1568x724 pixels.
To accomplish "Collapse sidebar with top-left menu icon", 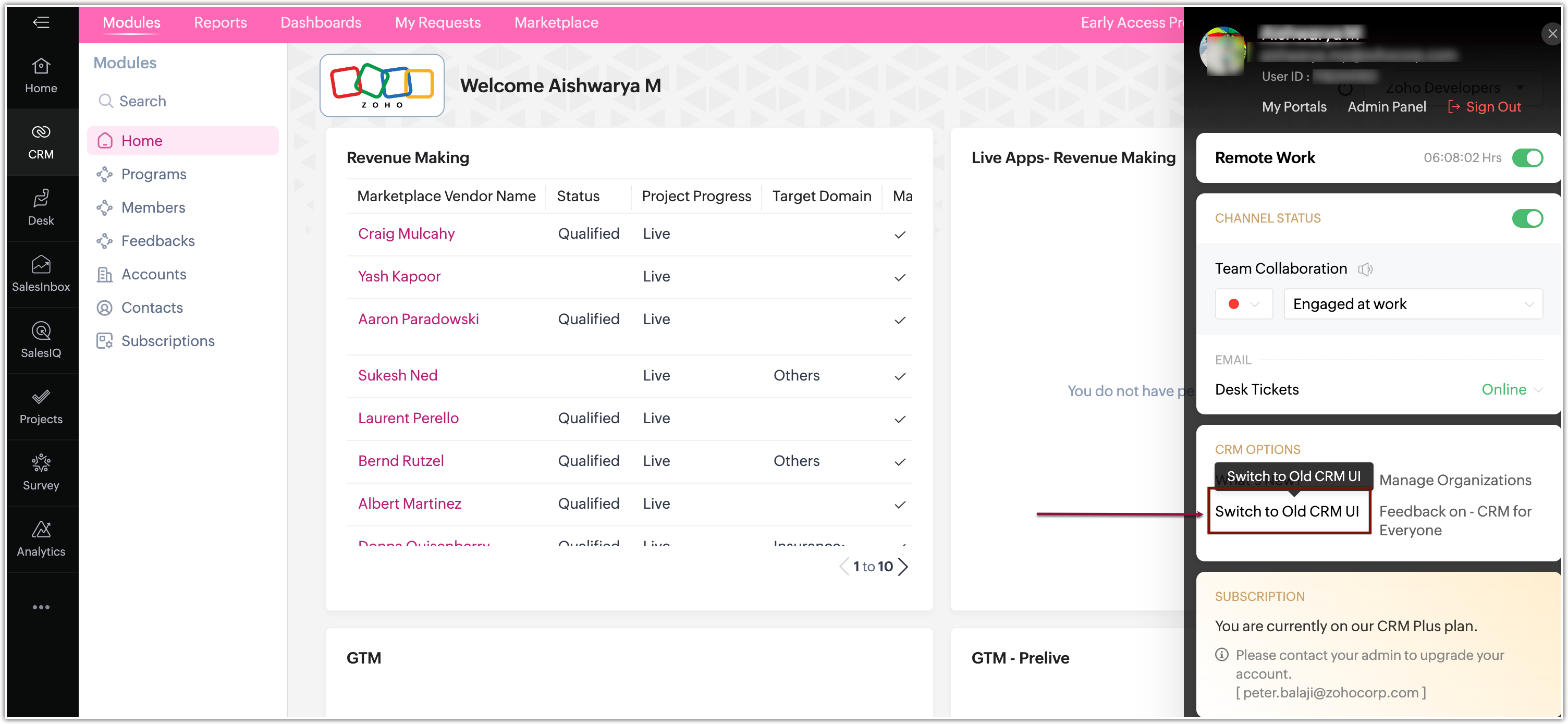I will pos(41,23).
